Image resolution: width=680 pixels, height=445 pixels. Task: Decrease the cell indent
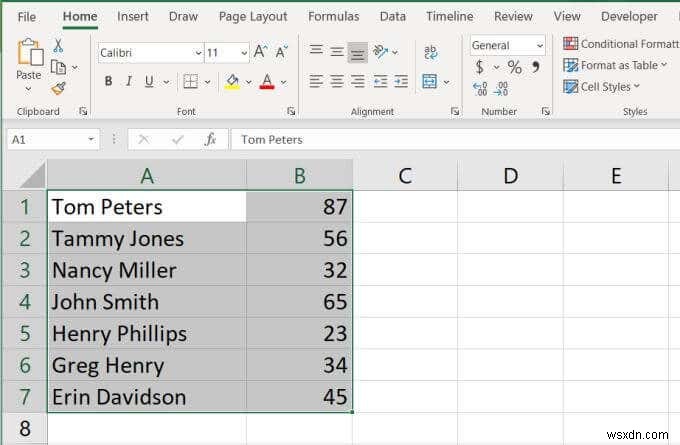380,81
